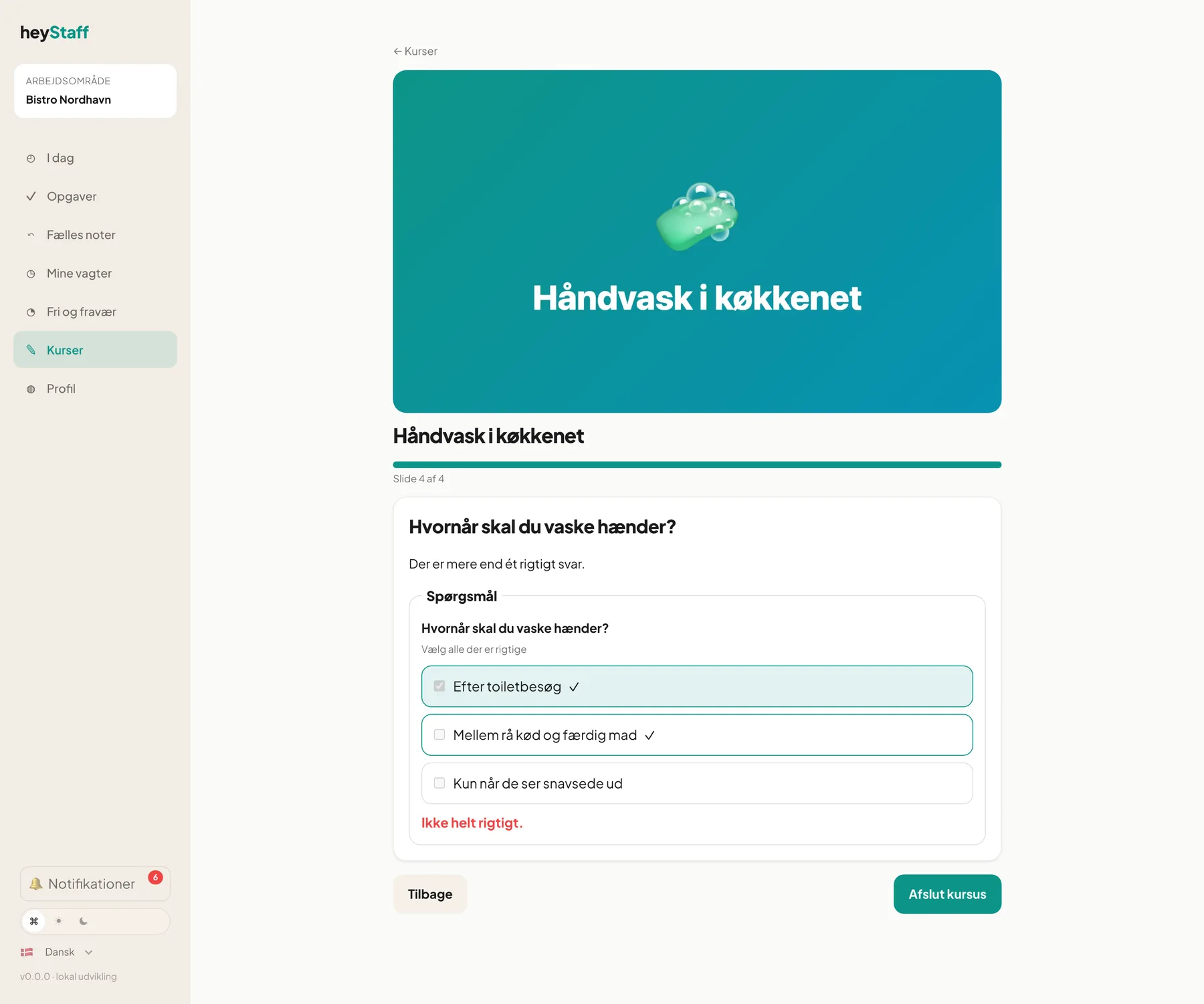Click the Kurser pencil icon
1204x1004 pixels.
(x=31, y=350)
